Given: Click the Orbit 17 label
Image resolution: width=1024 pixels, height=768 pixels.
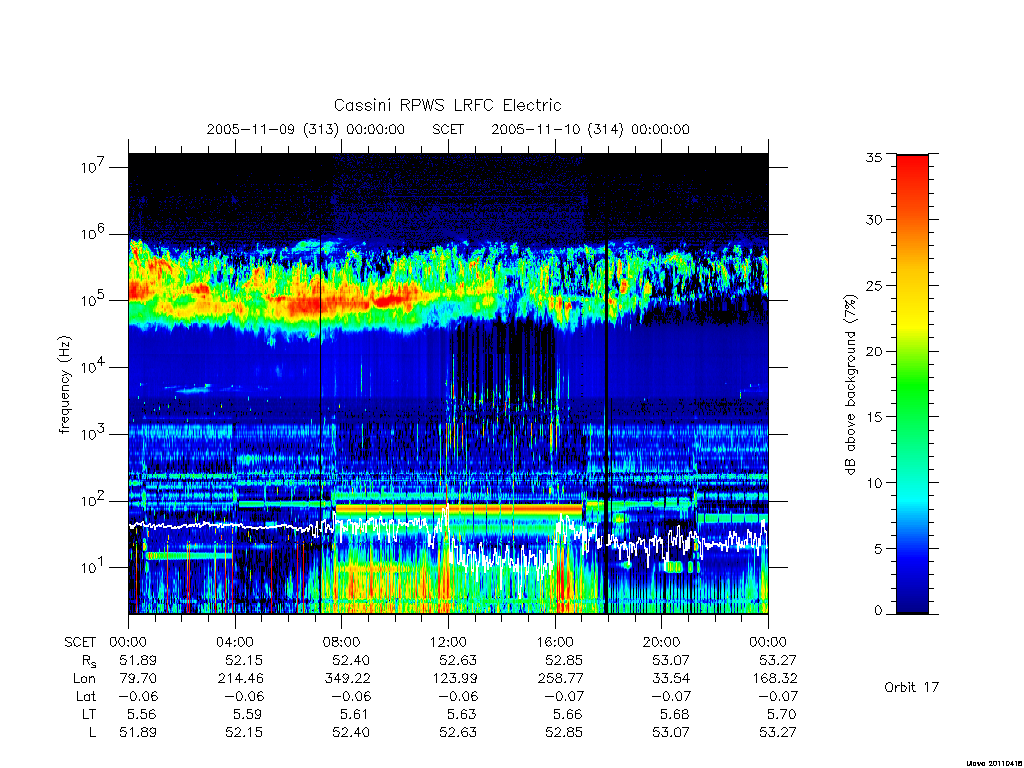Looking at the screenshot, I should (911, 687).
